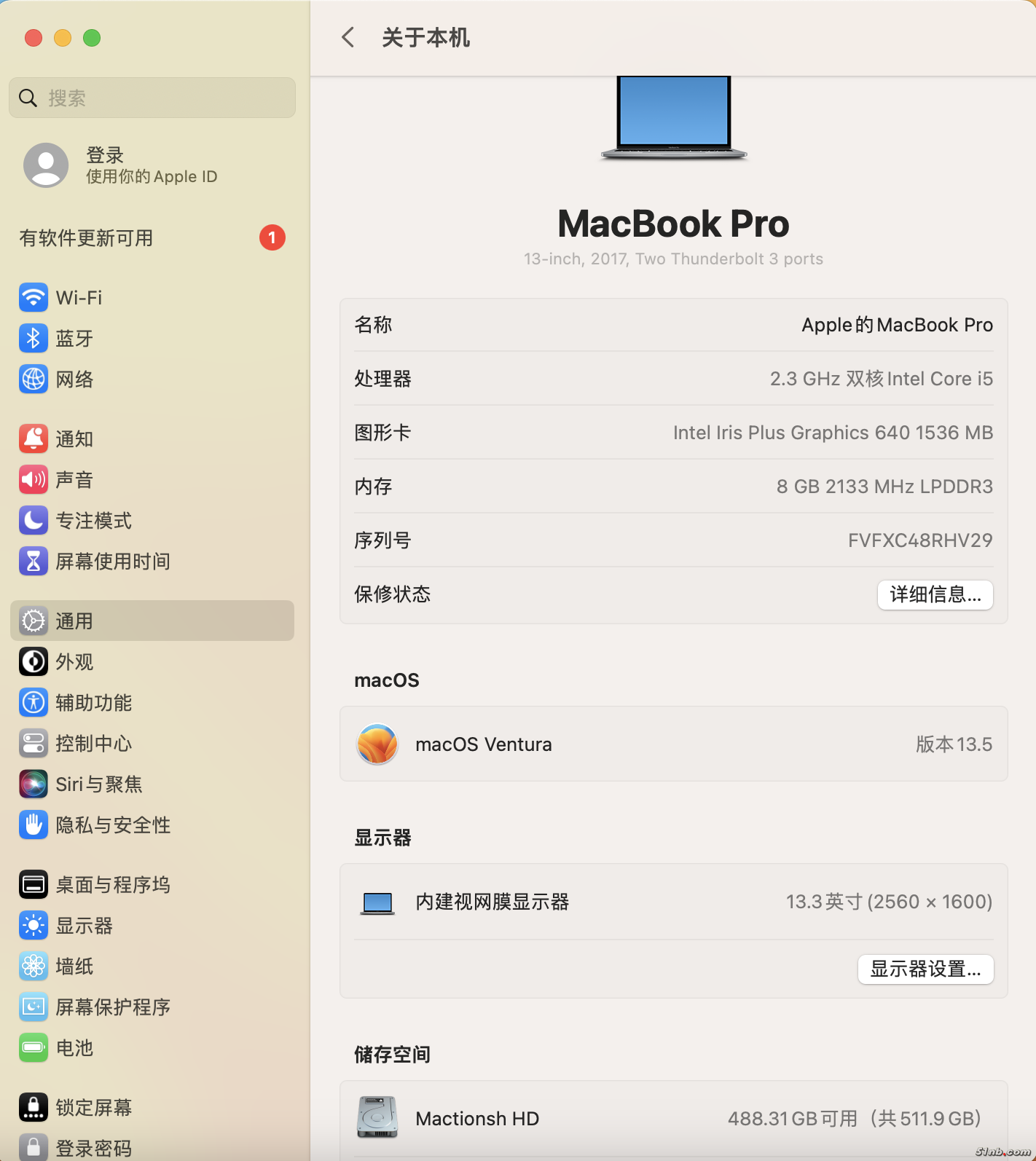The height and width of the screenshot is (1161, 1036).
Task: Open 显示器设置... button
Action: [x=925, y=969]
